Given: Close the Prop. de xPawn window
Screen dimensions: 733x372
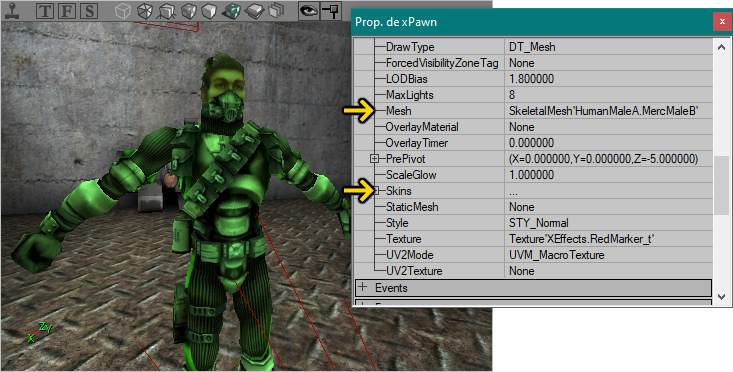Looking at the screenshot, I should click(722, 22).
